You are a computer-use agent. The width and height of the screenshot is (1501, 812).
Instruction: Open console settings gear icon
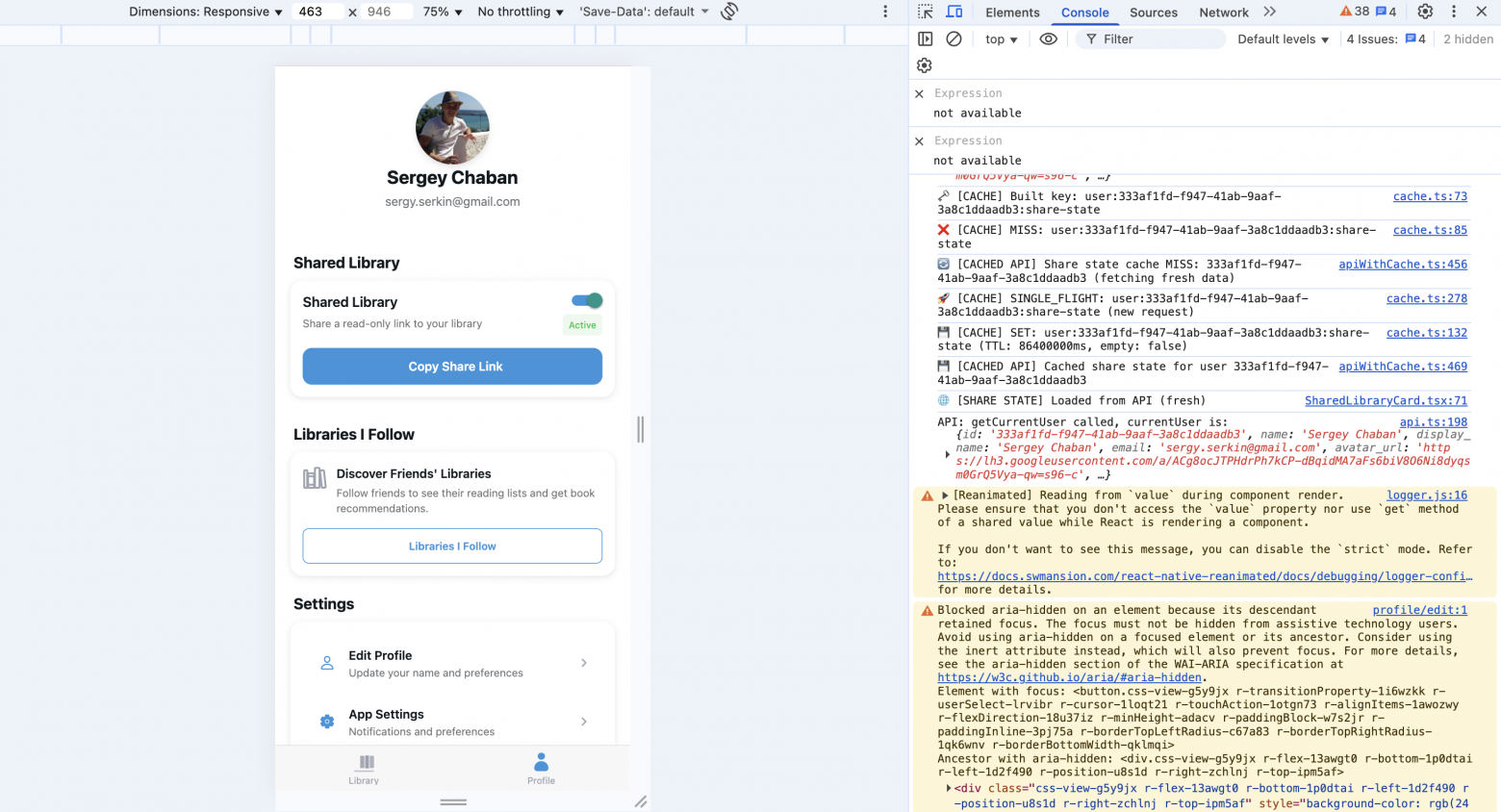click(925, 65)
